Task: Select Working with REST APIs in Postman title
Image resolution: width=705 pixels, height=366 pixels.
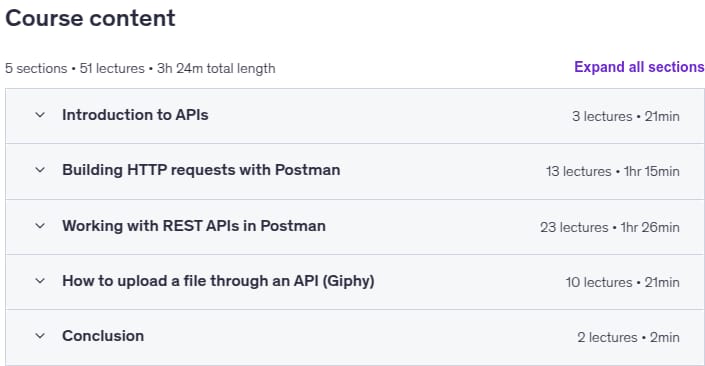Action: click(194, 226)
